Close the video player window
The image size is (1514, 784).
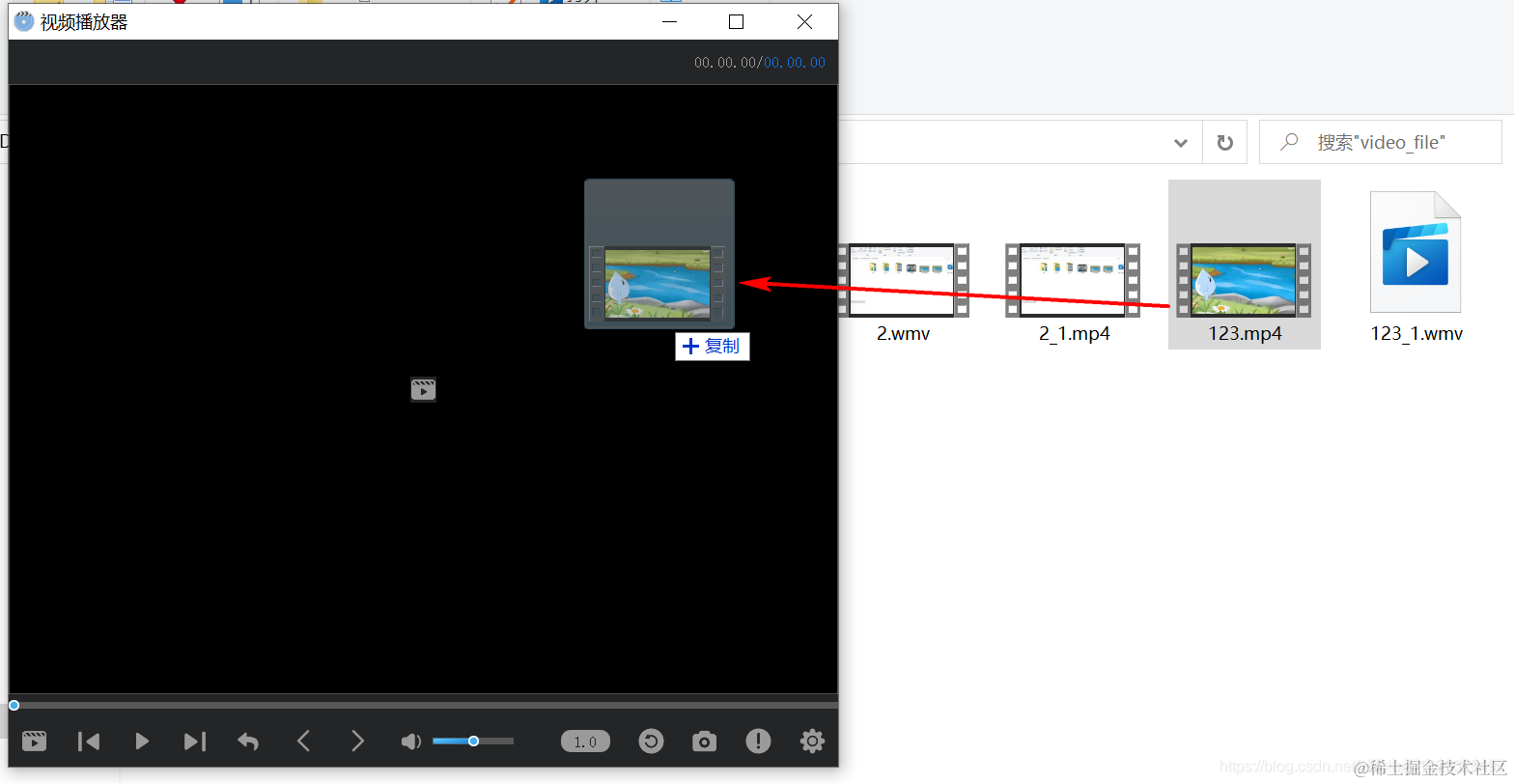pos(804,21)
